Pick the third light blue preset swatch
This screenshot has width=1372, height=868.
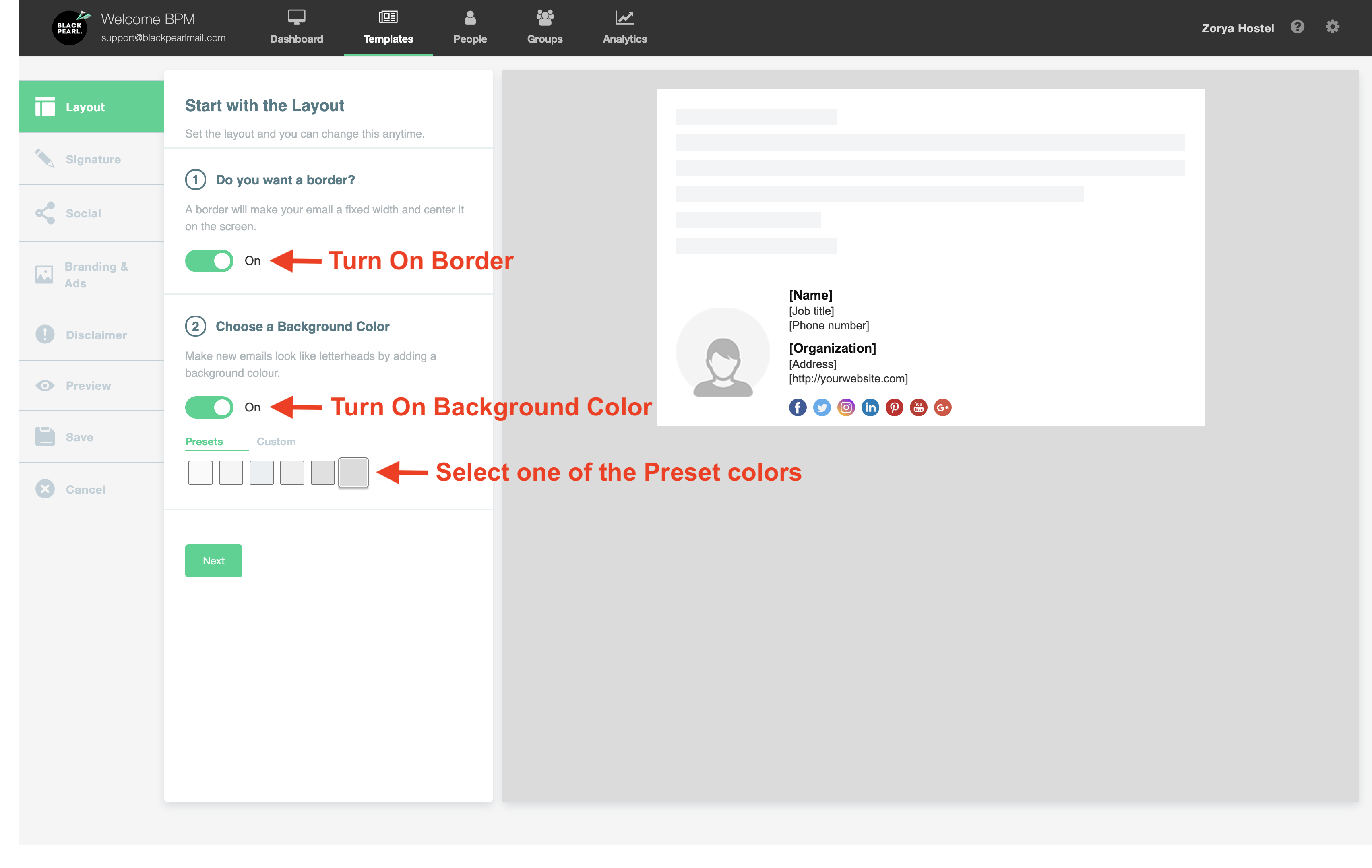point(262,473)
